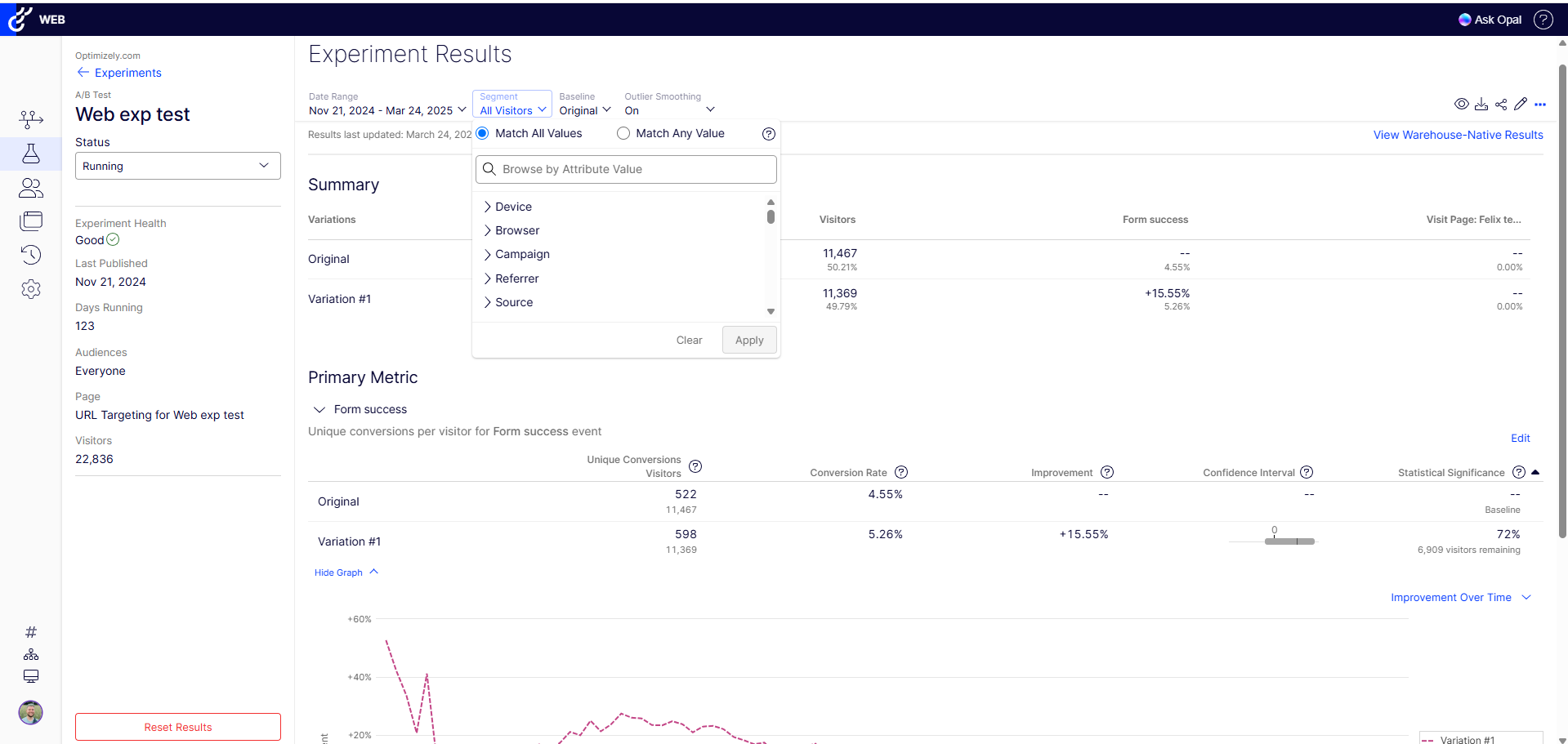
Task: Select the Match Any Value radio button
Action: [623, 133]
